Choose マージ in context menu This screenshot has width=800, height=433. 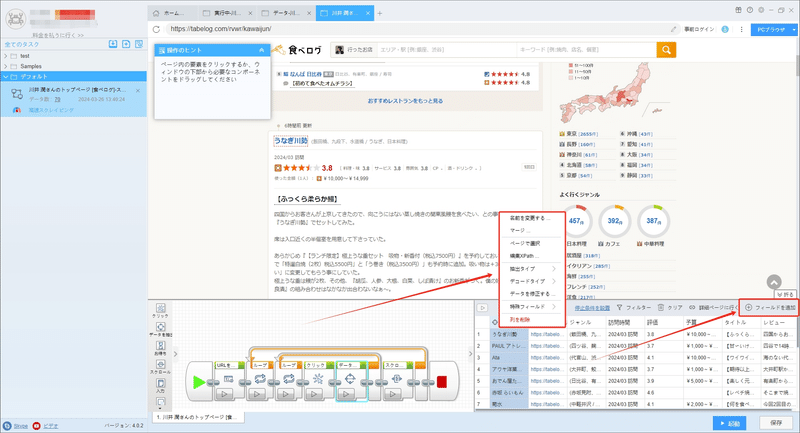(x=519, y=231)
